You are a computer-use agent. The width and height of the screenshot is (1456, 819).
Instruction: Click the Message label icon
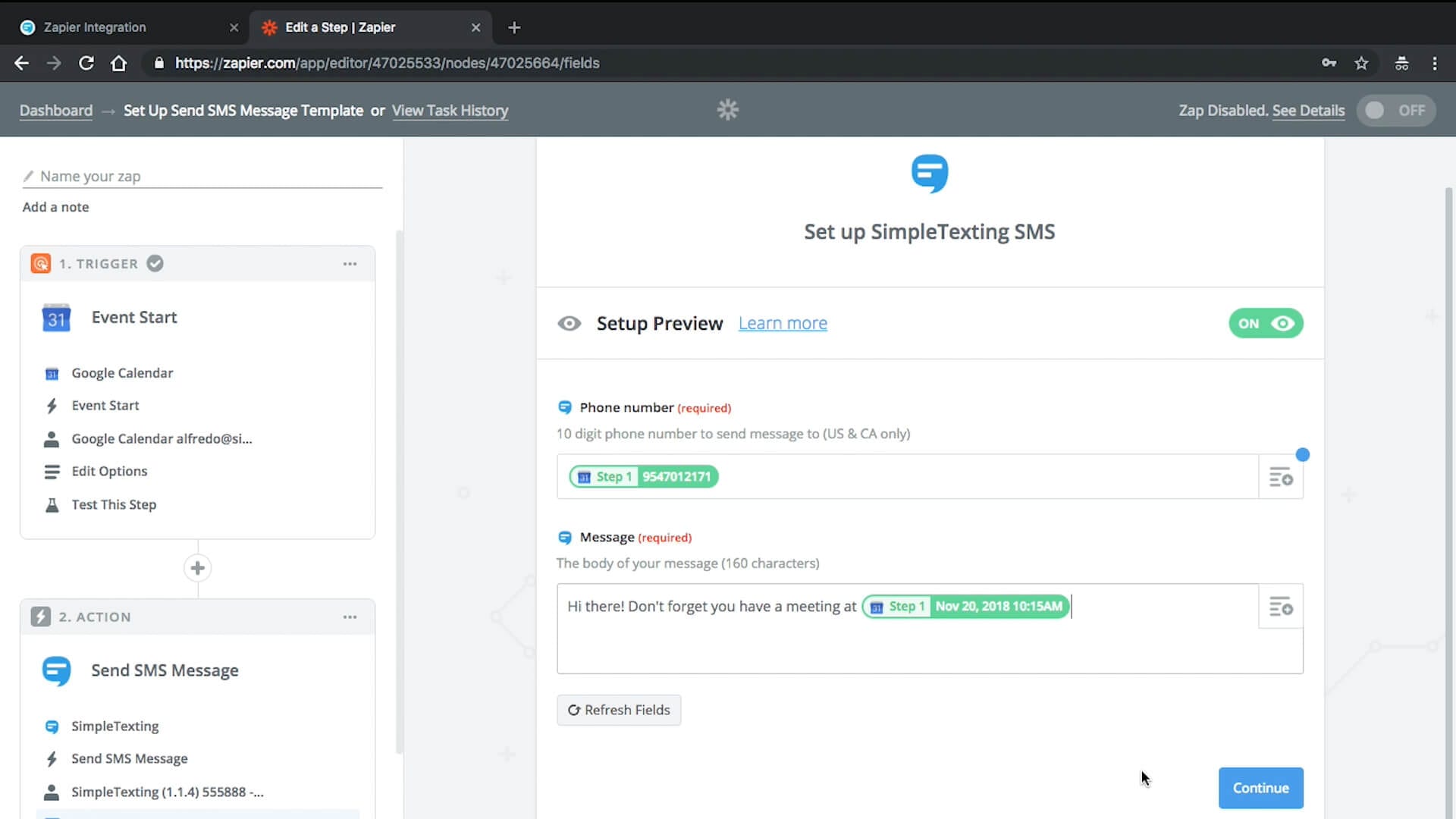565,538
